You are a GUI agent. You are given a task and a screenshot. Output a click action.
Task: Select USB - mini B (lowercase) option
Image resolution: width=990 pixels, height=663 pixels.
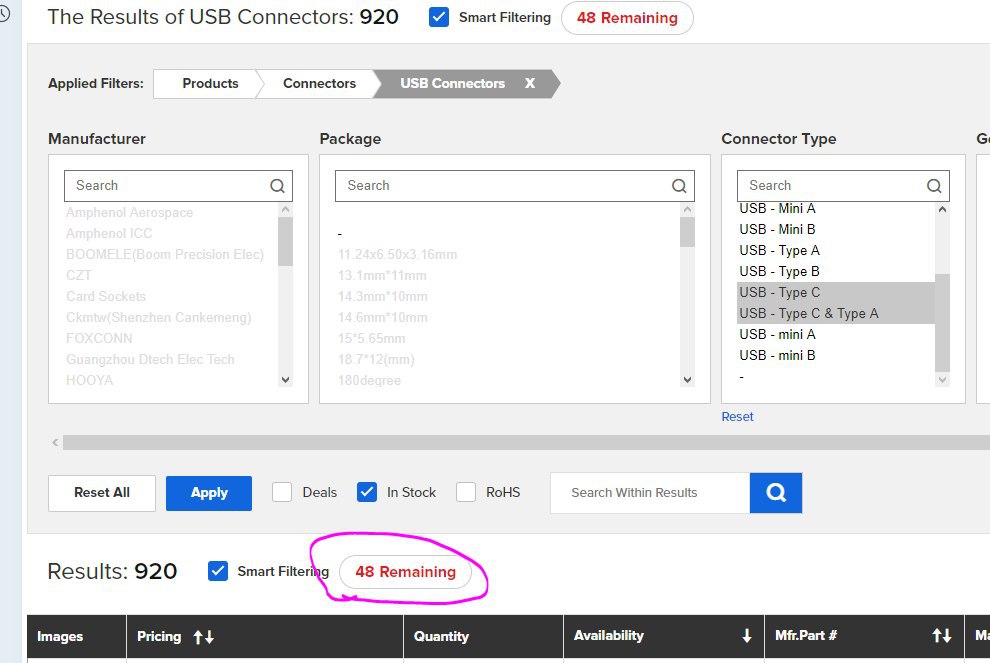(777, 355)
